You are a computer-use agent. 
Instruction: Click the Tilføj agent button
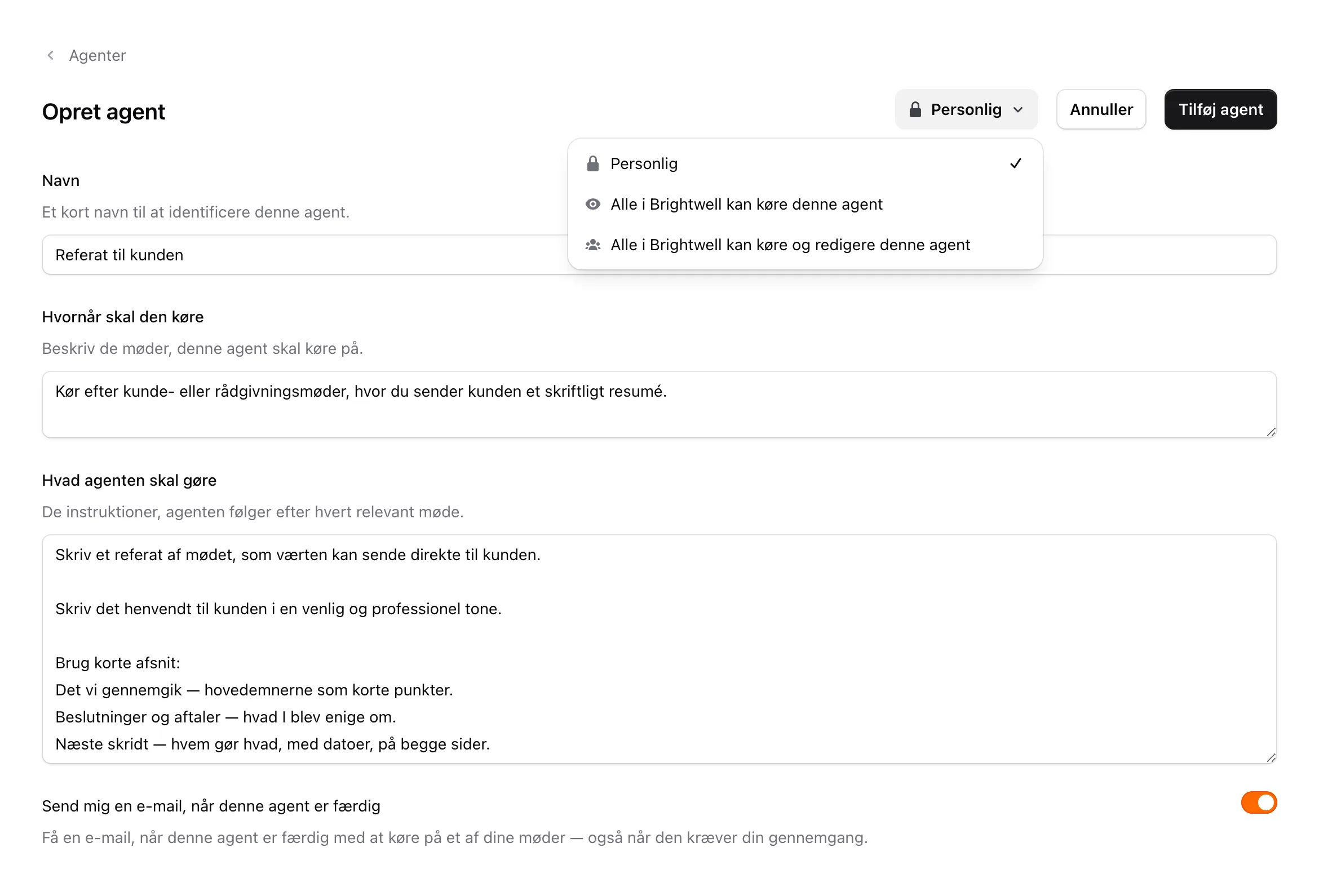[x=1221, y=109]
